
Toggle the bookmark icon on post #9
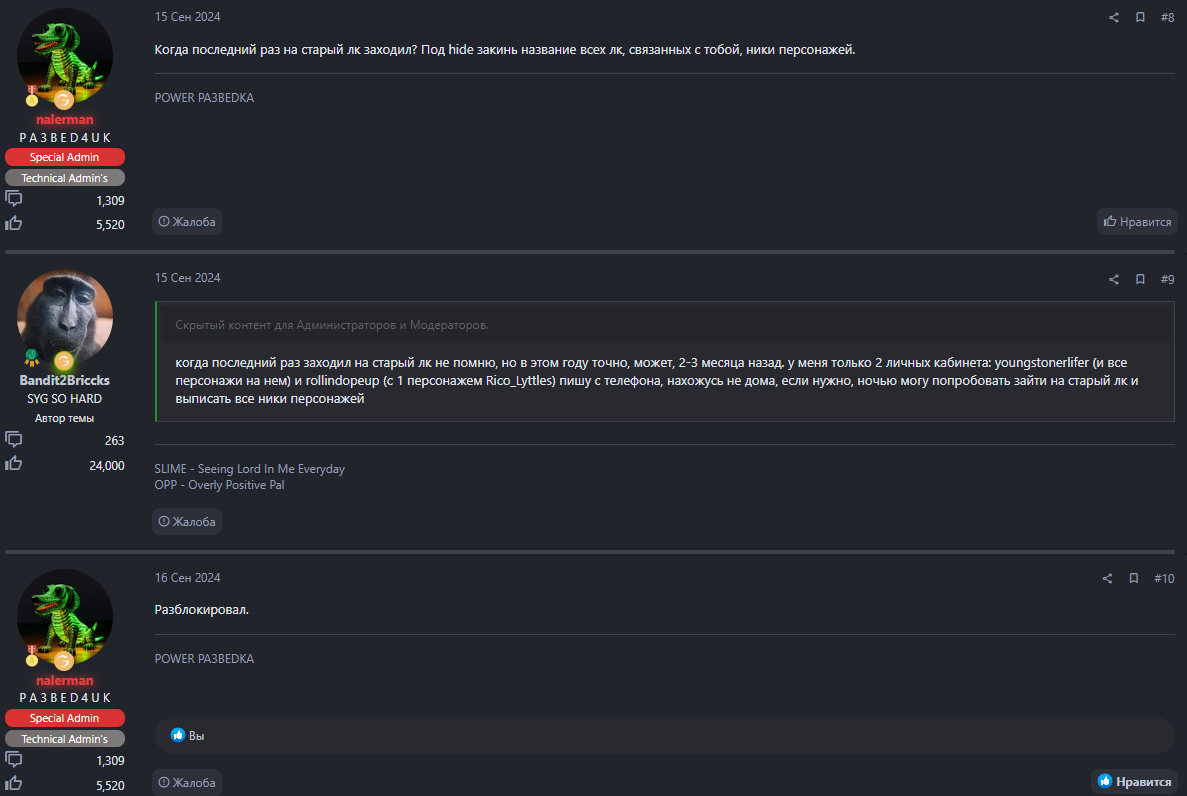(x=1140, y=280)
